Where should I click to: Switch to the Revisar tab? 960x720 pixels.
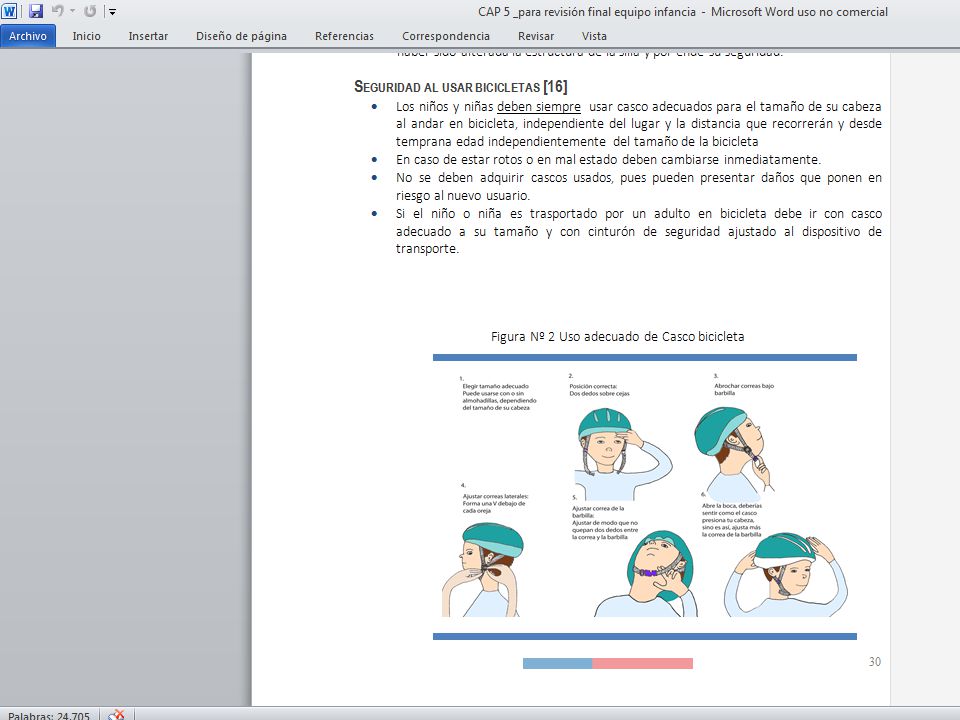coord(536,36)
